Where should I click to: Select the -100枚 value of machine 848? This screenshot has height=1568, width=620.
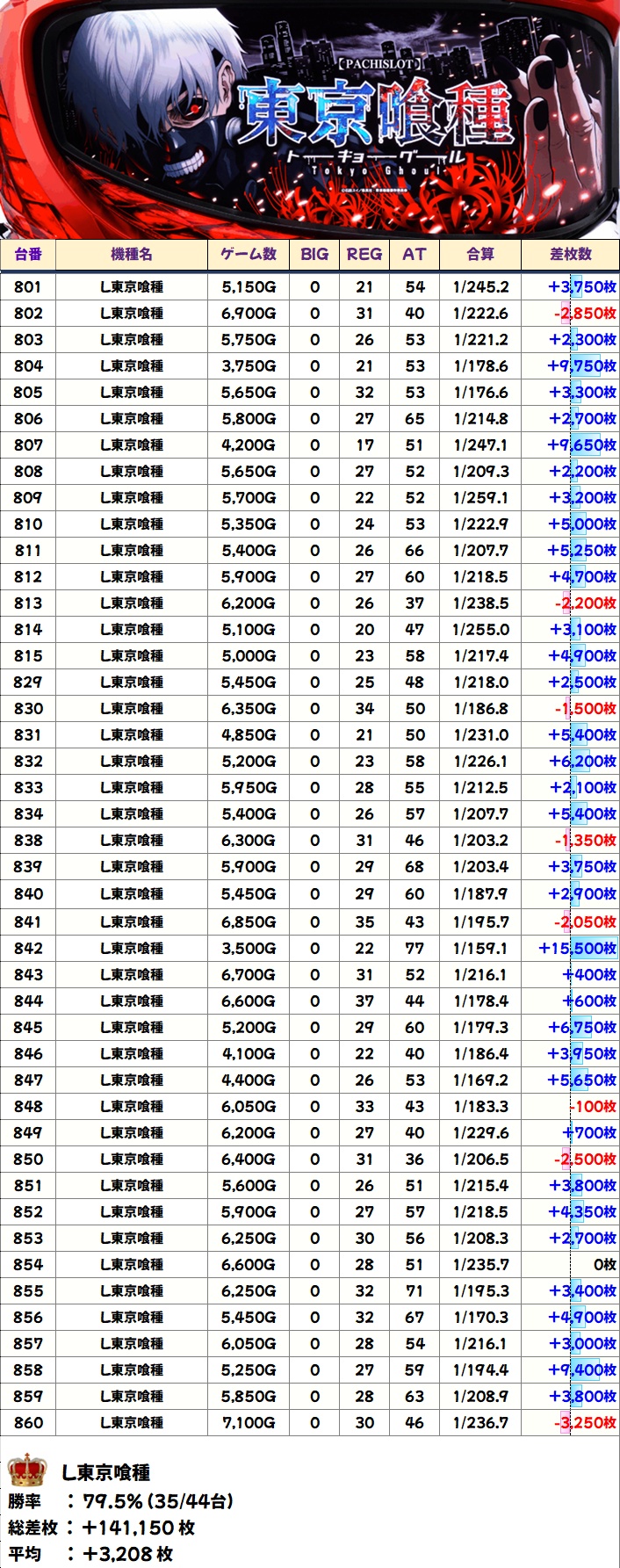[593, 1106]
